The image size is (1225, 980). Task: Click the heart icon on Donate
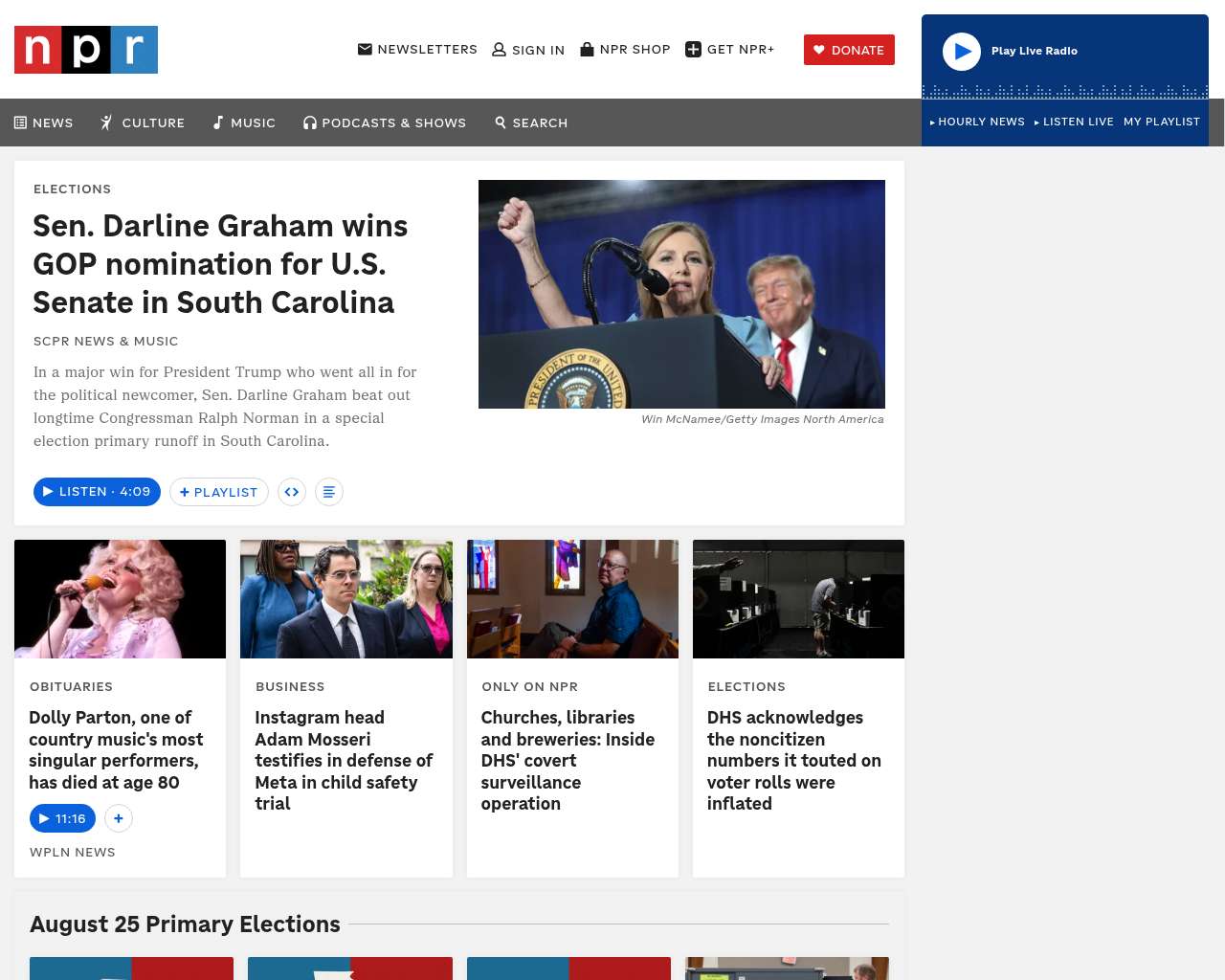click(x=819, y=50)
